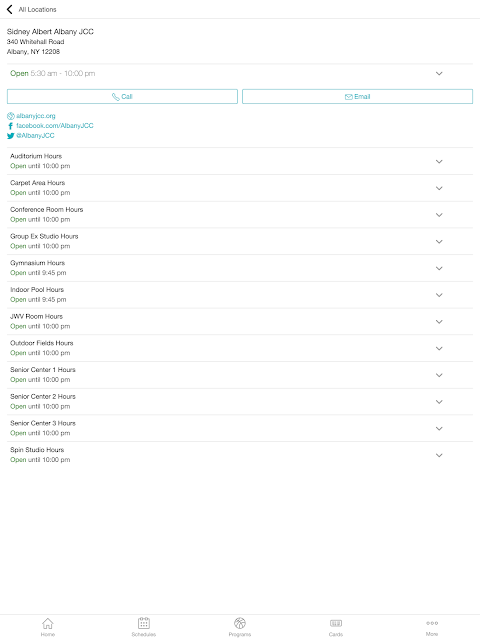Open the More options icon
This screenshot has height=640, width=480.
pos(432,623)
